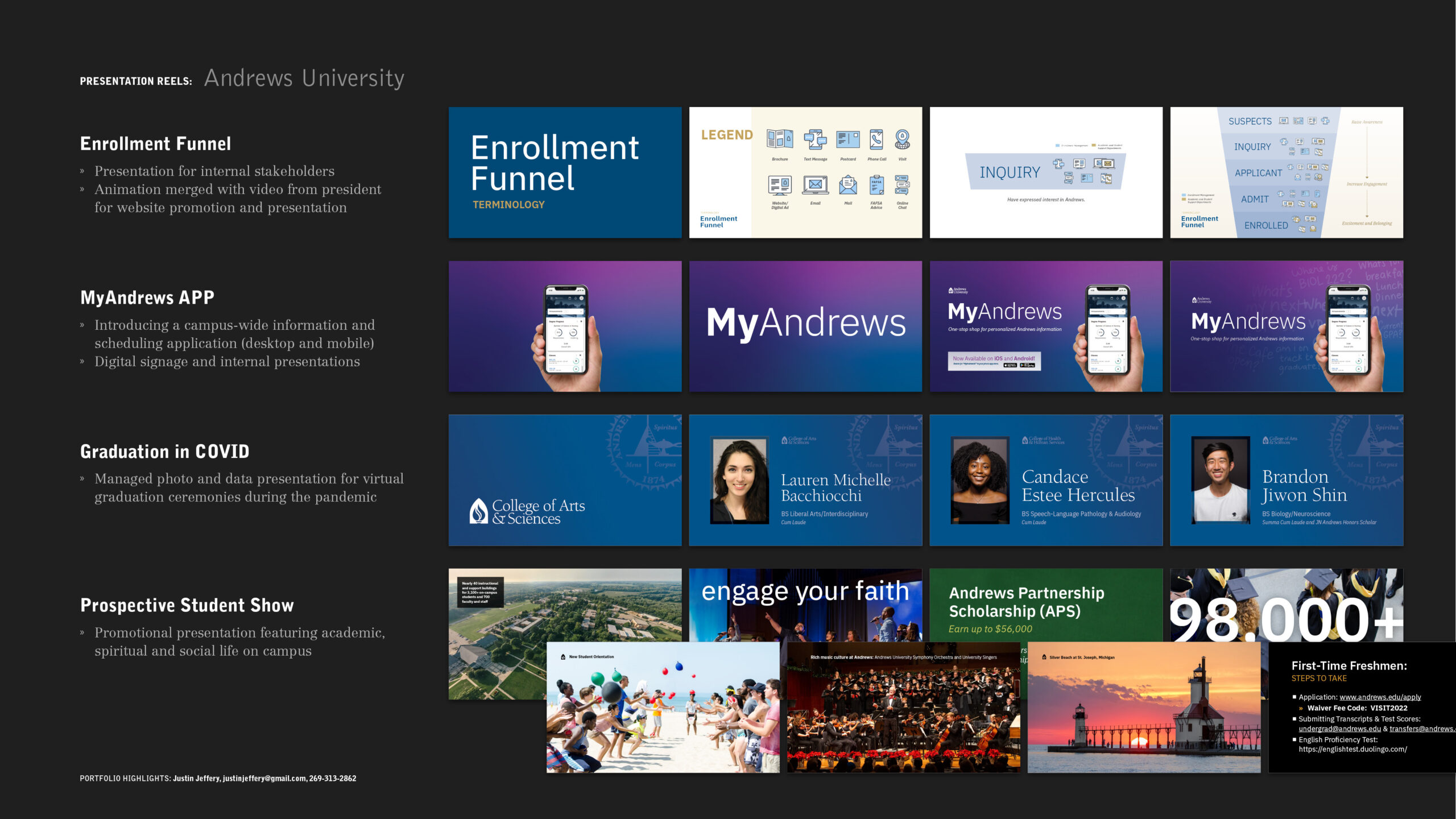
Task: Click the Text Message legend icon
Action: coord(815,139)
